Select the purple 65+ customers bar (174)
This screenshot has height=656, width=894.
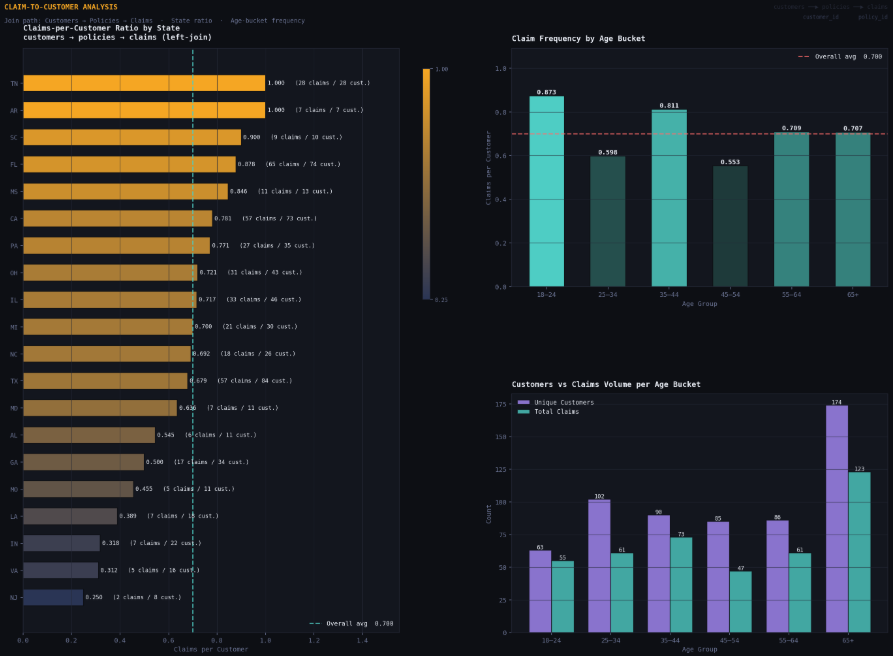pos(837,519)
